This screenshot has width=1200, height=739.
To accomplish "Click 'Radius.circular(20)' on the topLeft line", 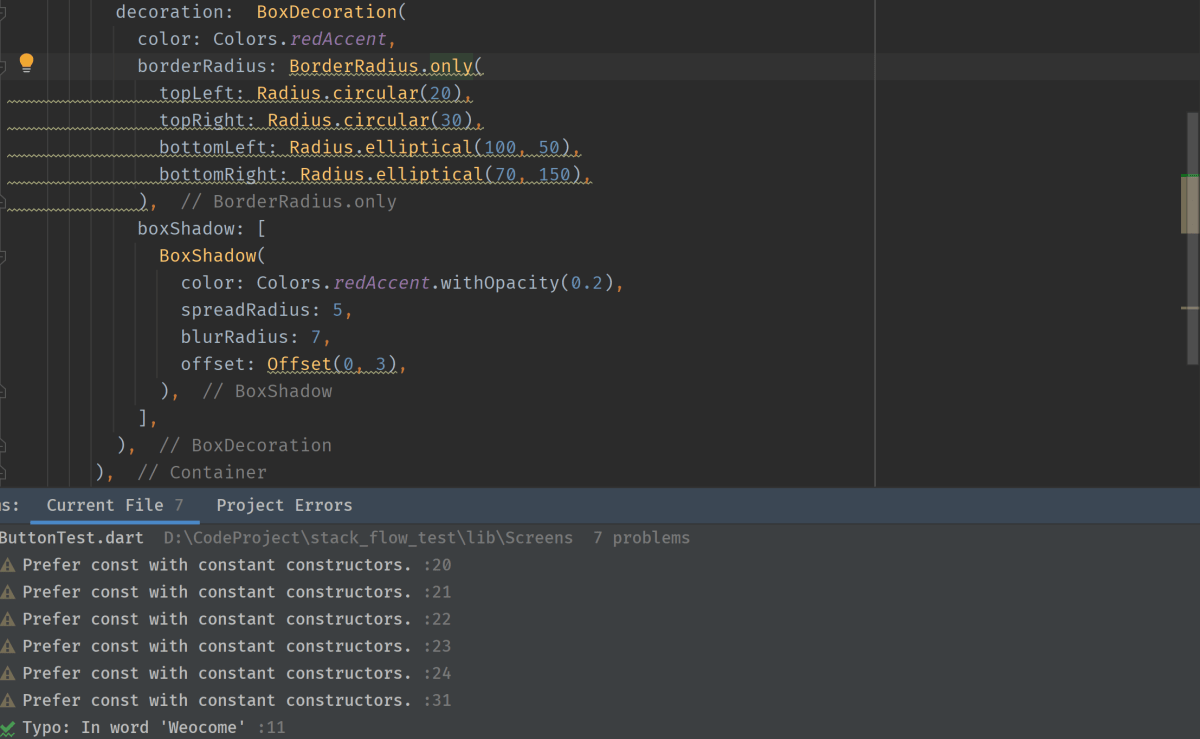I will tap(359, 94).
